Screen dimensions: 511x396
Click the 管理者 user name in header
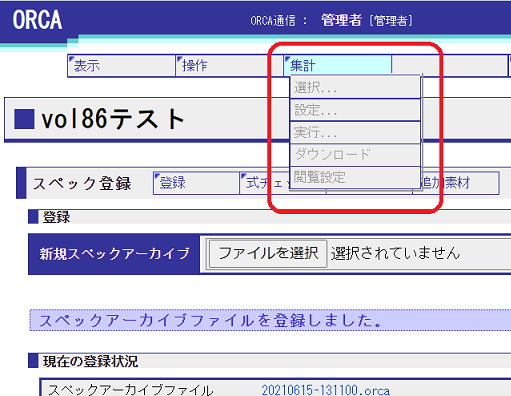[x=341, y=20]
